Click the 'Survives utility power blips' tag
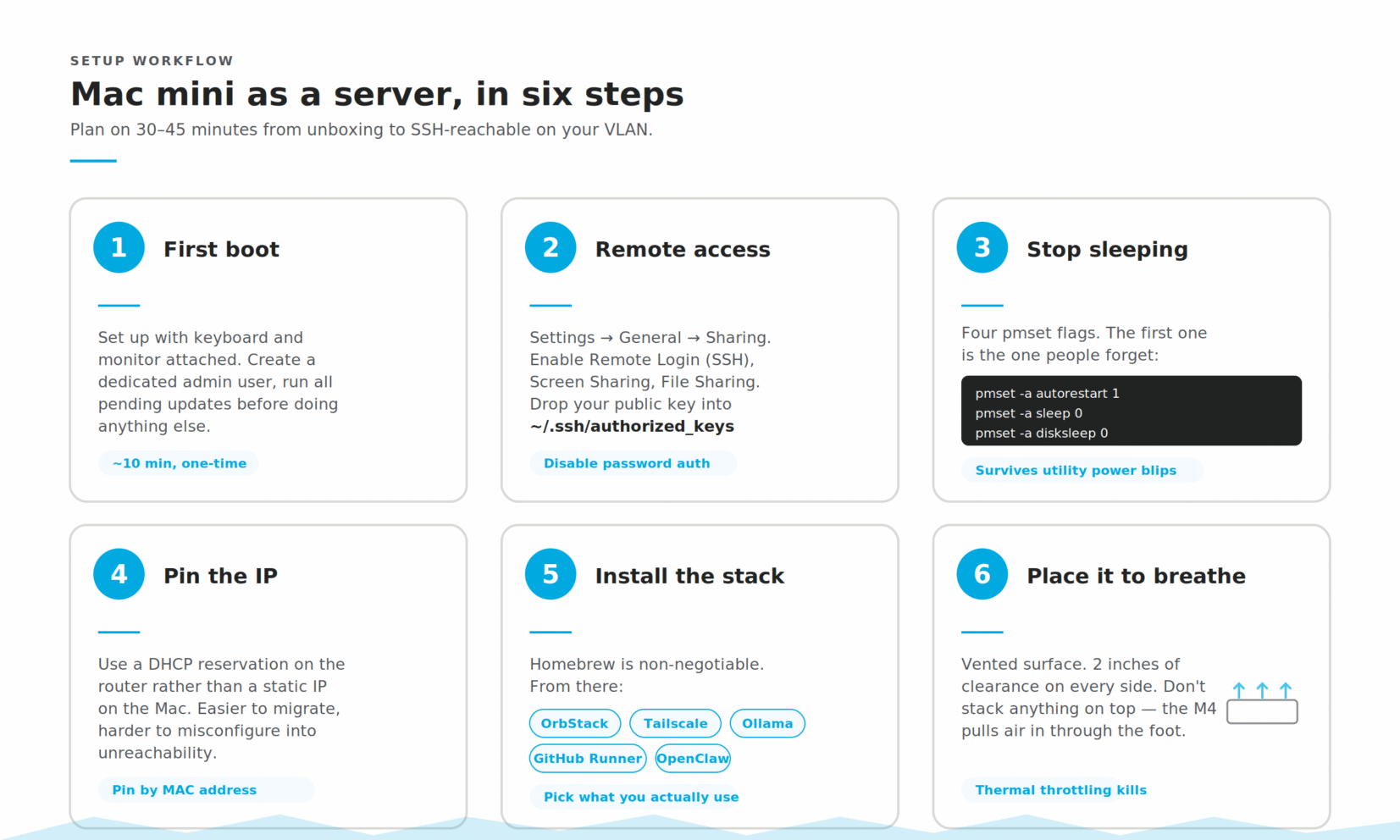 (x=1082, y=470)
